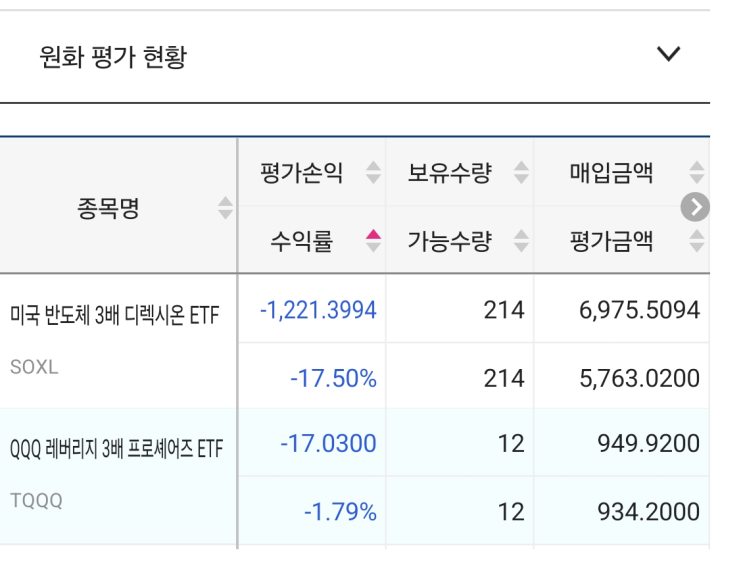Select the TQQQ return rate -1.79%
The image size is (743, 567).
[x=340, y=513]
